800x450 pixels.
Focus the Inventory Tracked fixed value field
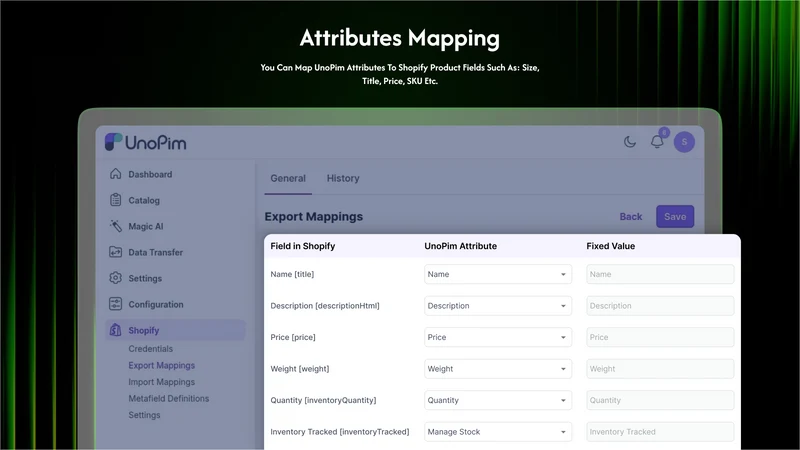point(660,432)
